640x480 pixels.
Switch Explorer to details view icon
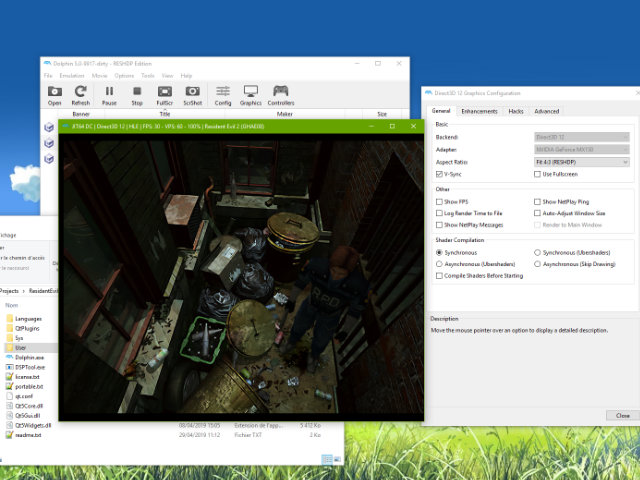tap(327, 460)
